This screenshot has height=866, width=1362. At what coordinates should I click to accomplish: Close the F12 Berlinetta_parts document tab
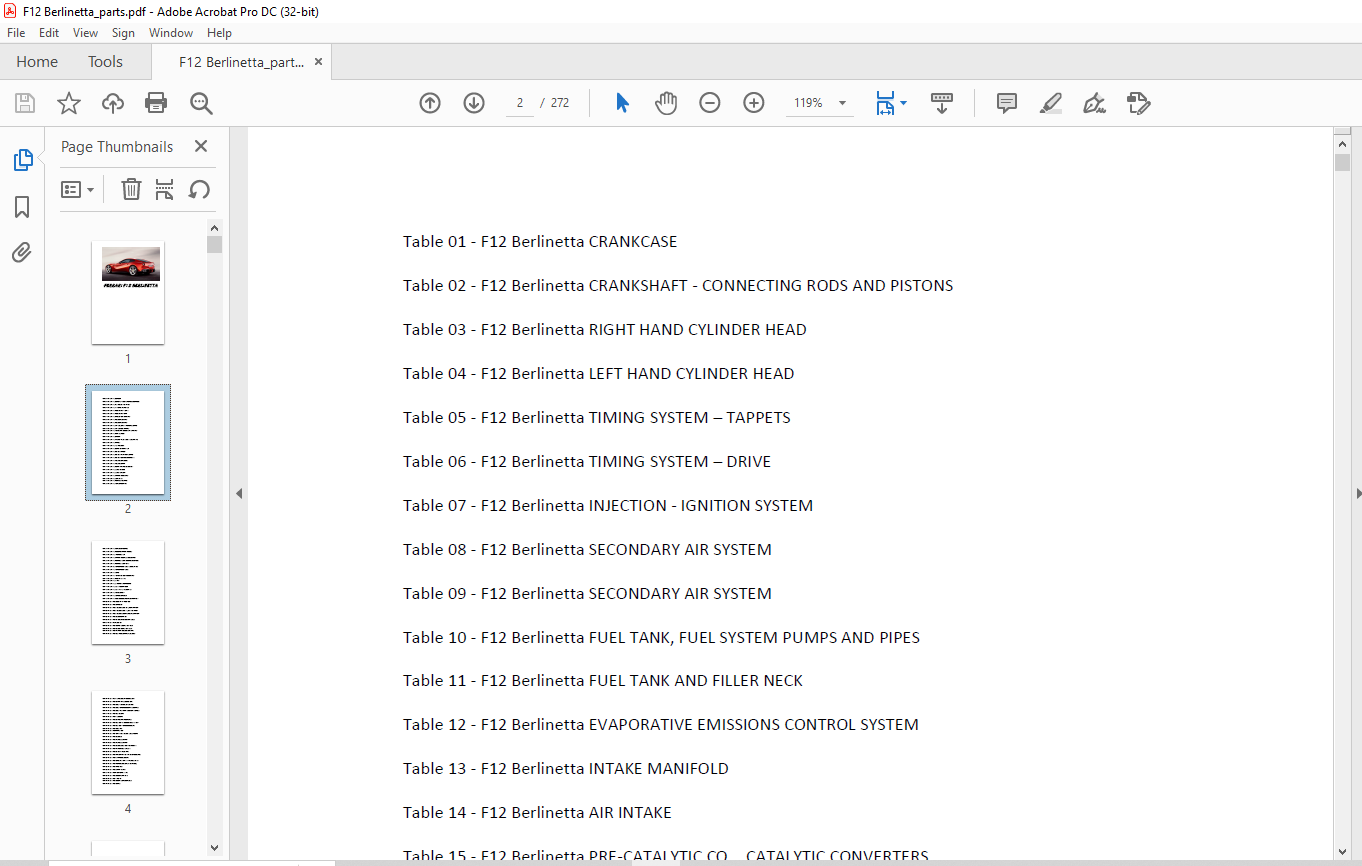(318, 62)
